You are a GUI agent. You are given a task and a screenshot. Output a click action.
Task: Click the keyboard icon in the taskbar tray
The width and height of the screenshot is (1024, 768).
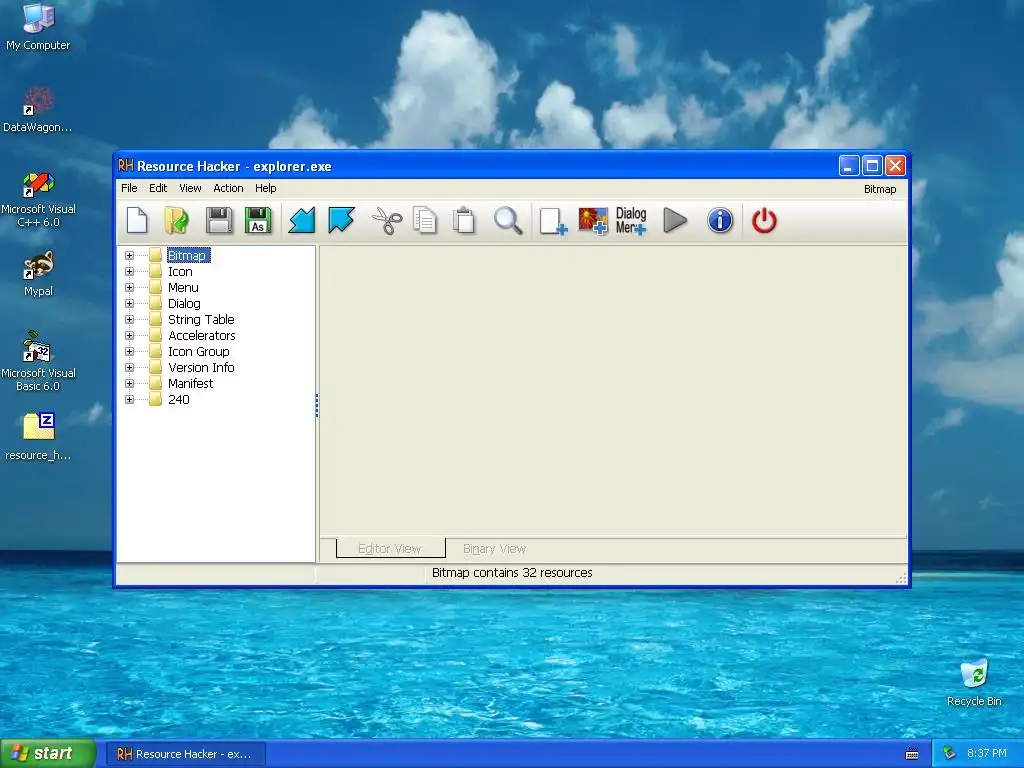tap(912, 754)
